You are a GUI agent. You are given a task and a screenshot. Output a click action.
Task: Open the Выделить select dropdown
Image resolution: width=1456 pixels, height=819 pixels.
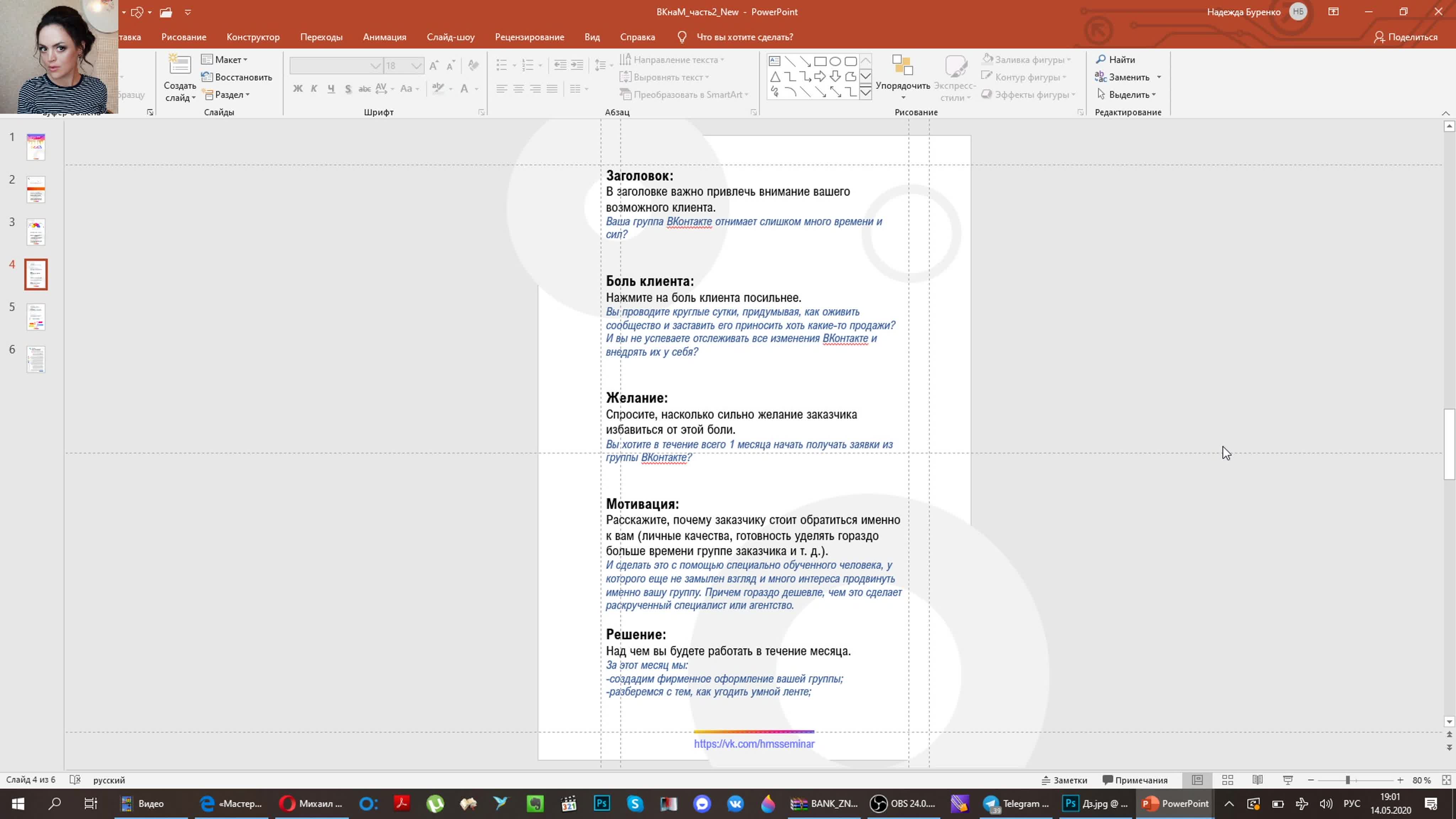coord(1126,95)
